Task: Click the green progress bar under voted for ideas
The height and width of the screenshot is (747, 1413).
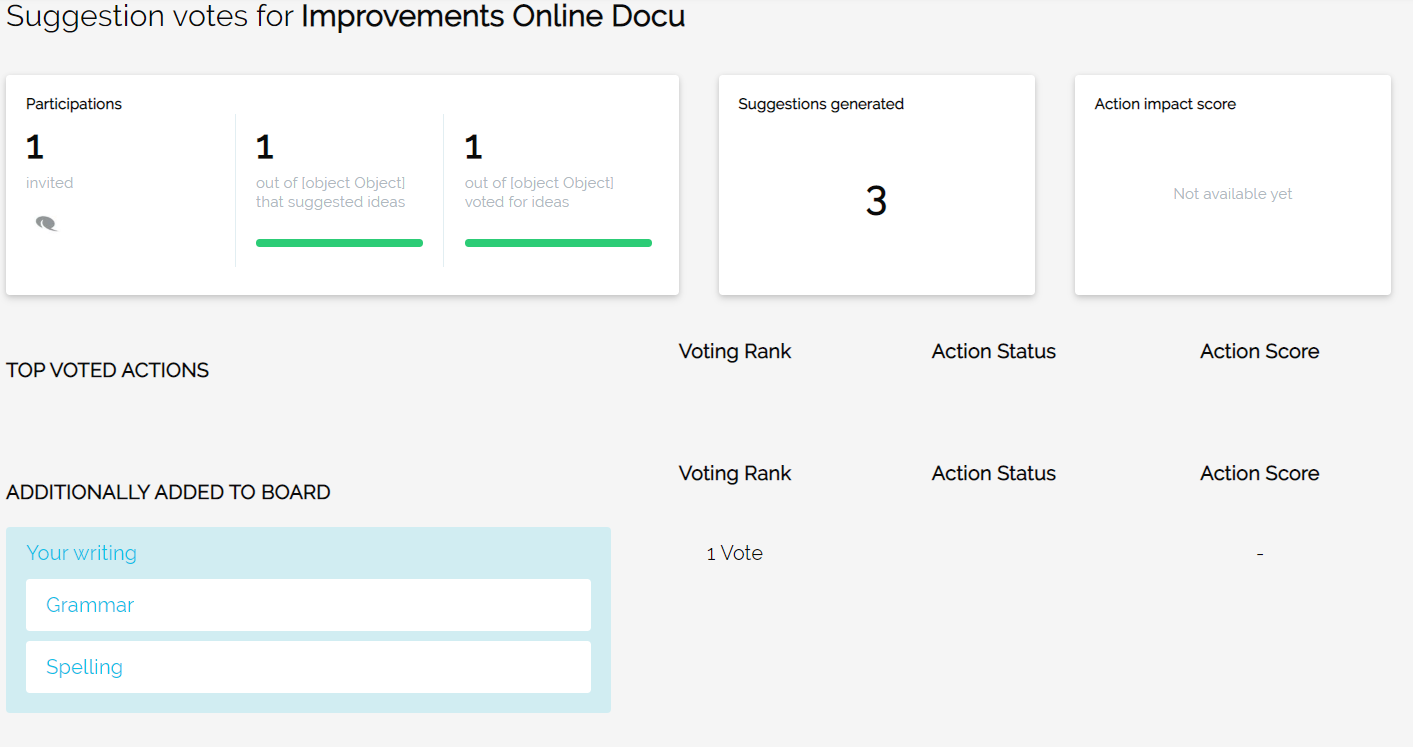Action: 558,243
